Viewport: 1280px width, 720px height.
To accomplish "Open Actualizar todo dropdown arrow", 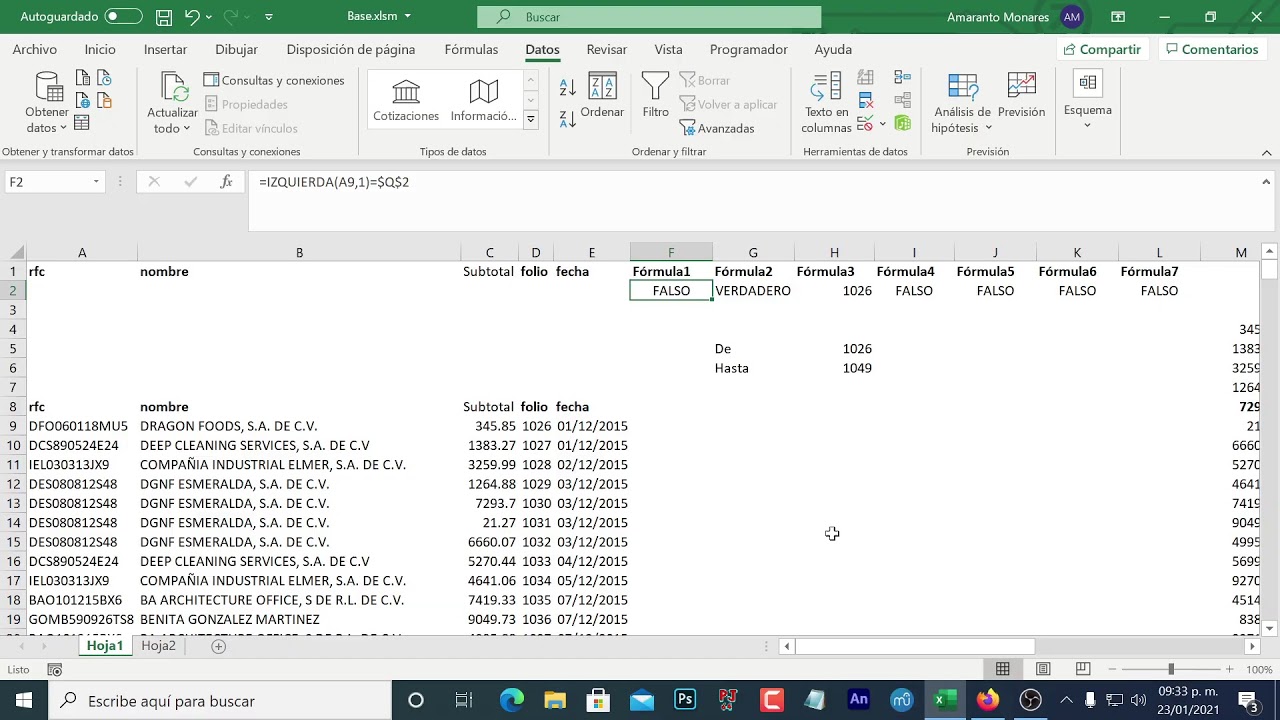I will [x=186, y=128].
